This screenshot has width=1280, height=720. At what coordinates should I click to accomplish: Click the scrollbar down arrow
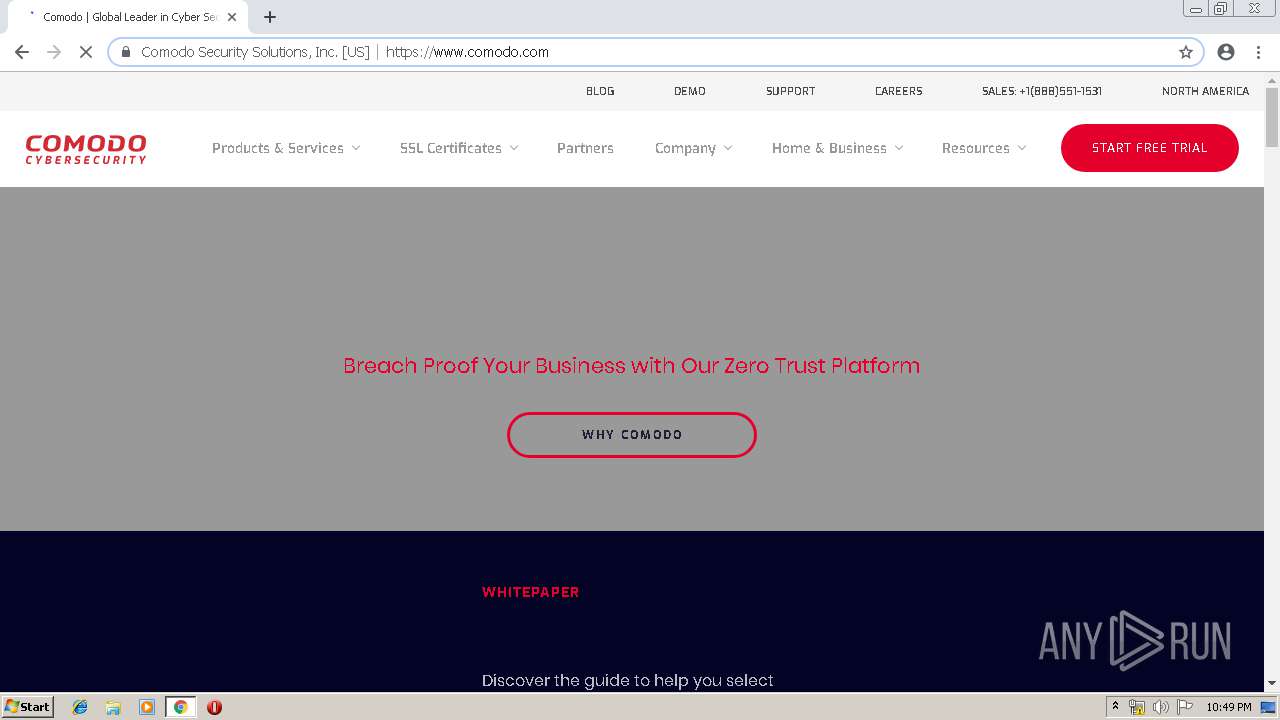click(x=1272, y=683)
